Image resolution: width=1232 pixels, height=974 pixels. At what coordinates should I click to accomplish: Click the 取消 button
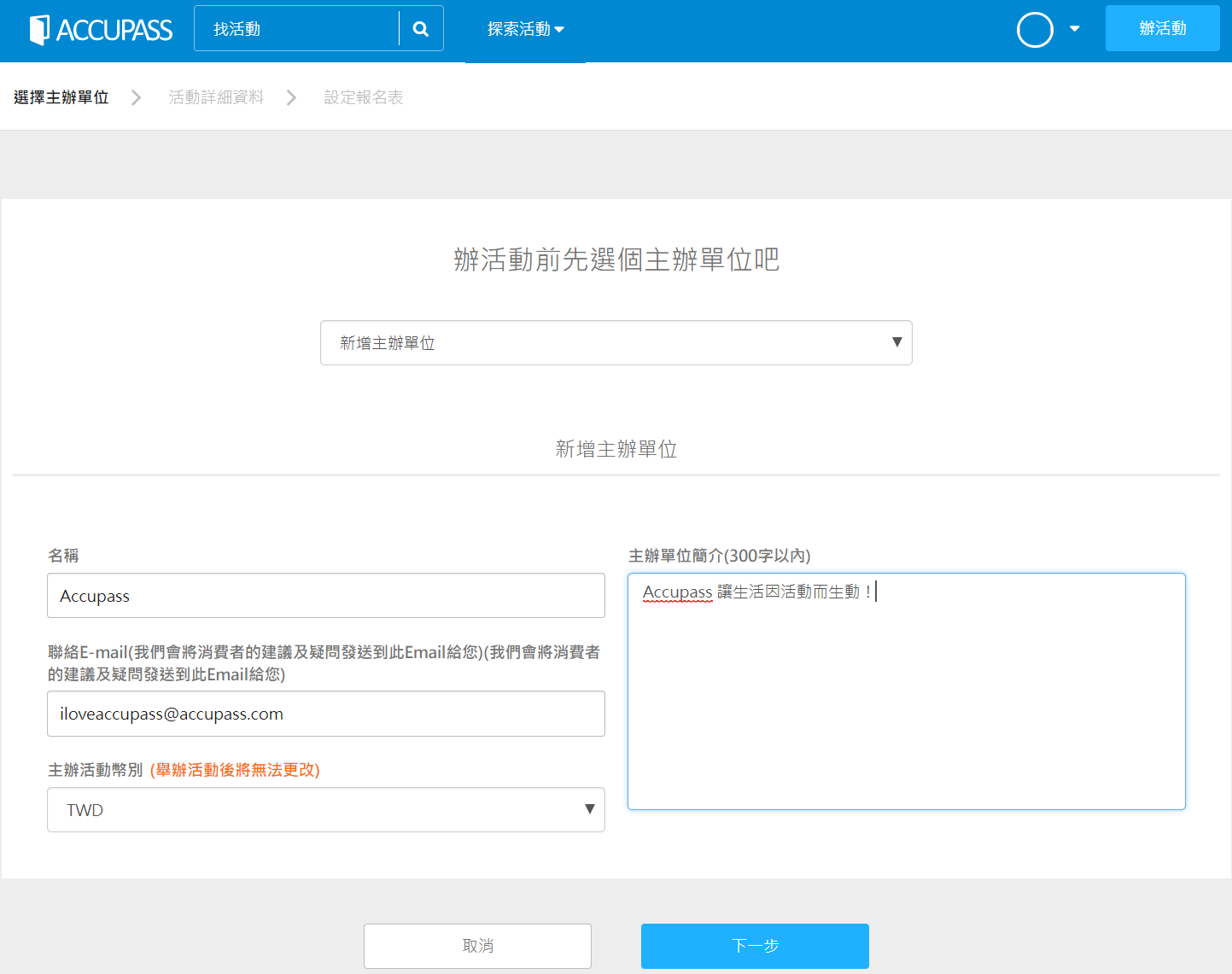477,946
